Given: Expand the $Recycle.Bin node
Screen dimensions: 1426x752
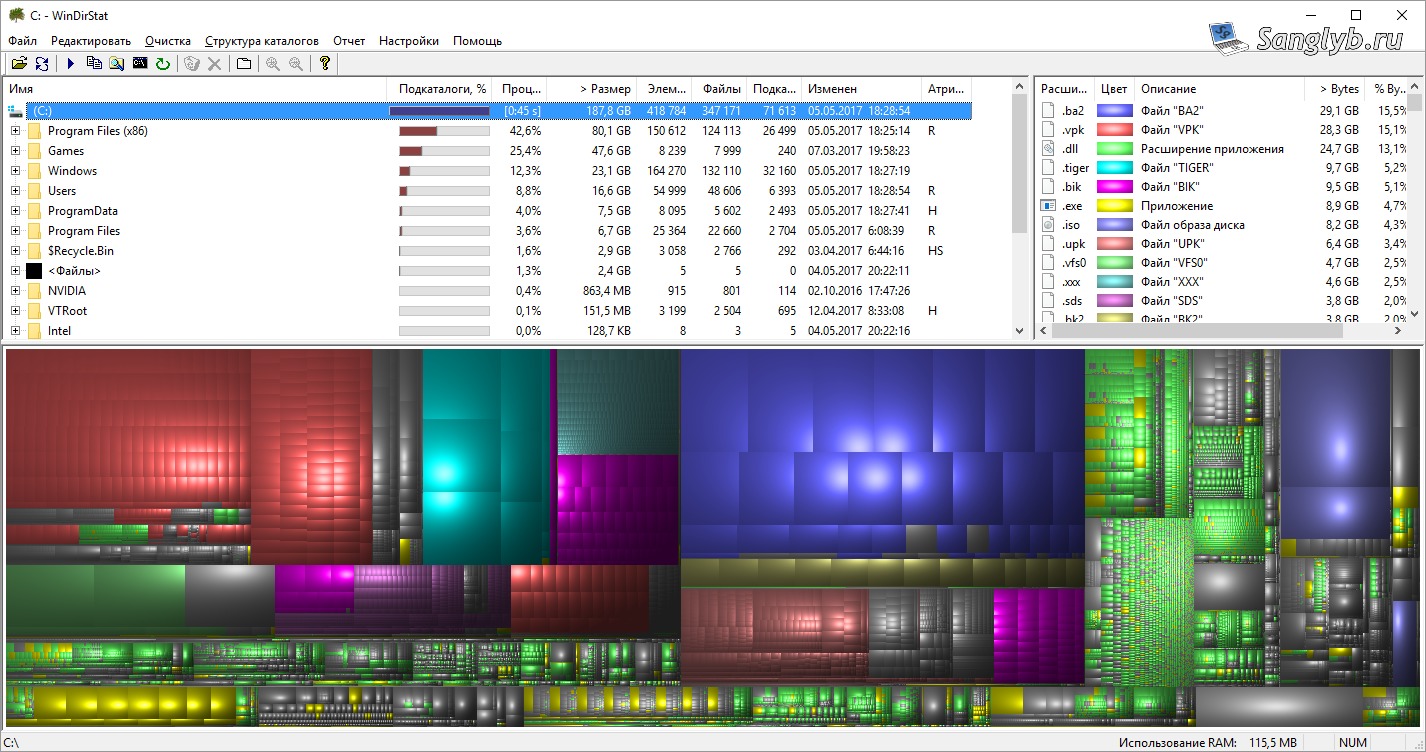Looking at the screenshot, I should pos(15,251).
